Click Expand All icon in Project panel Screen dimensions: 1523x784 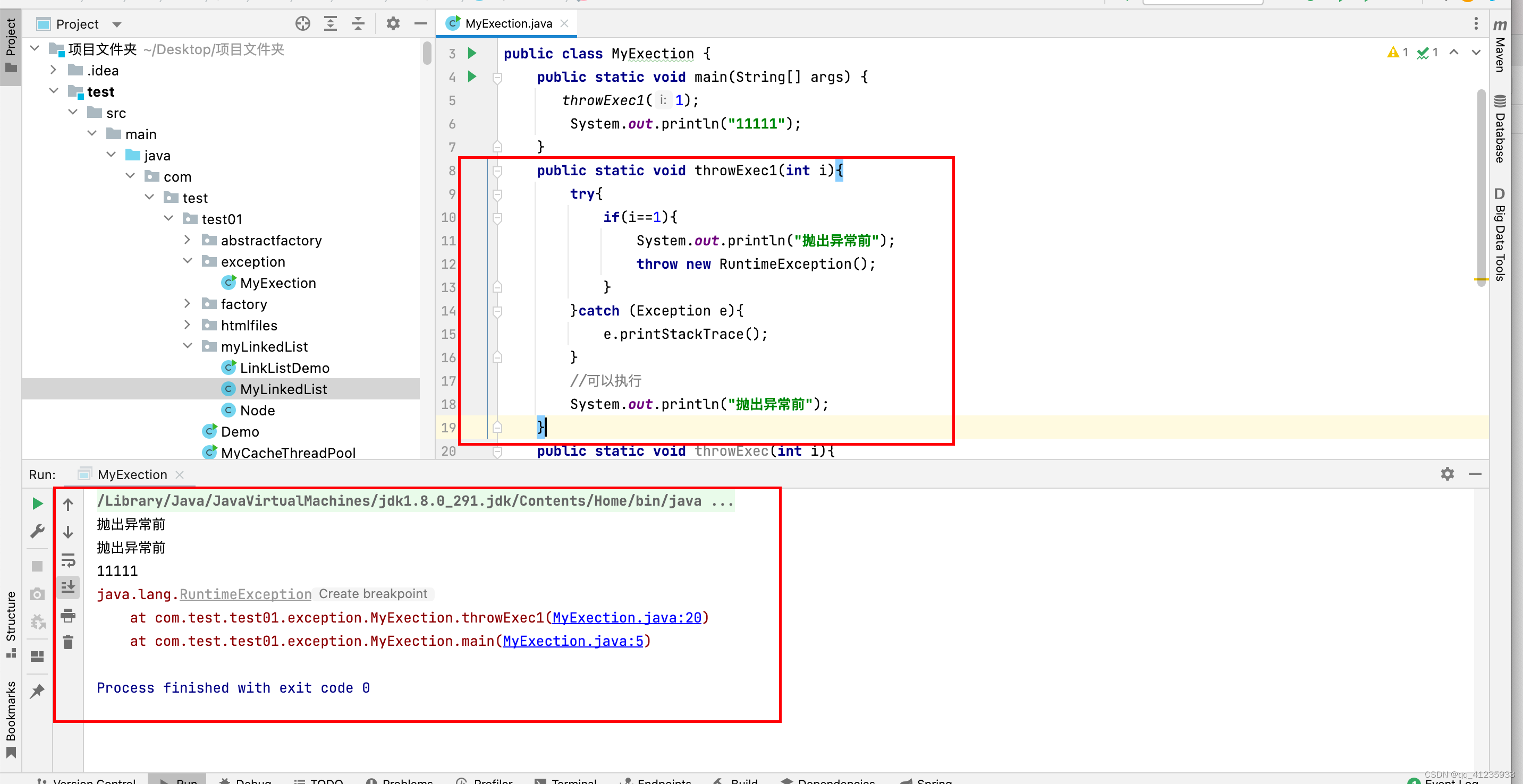click(x=331, y=23)
